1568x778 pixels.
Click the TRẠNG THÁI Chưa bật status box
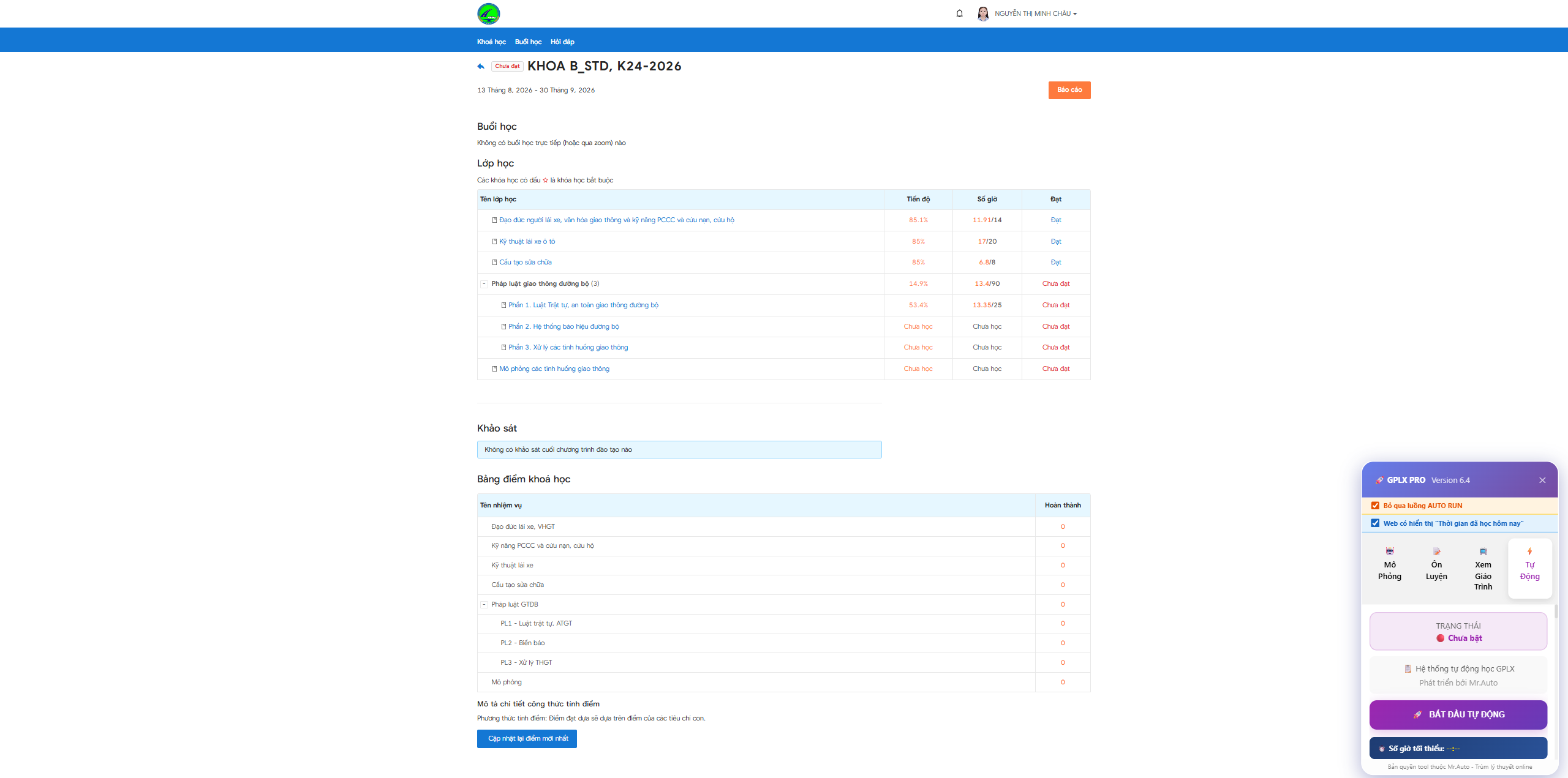pyautogui.click(x=1458, y=632)
